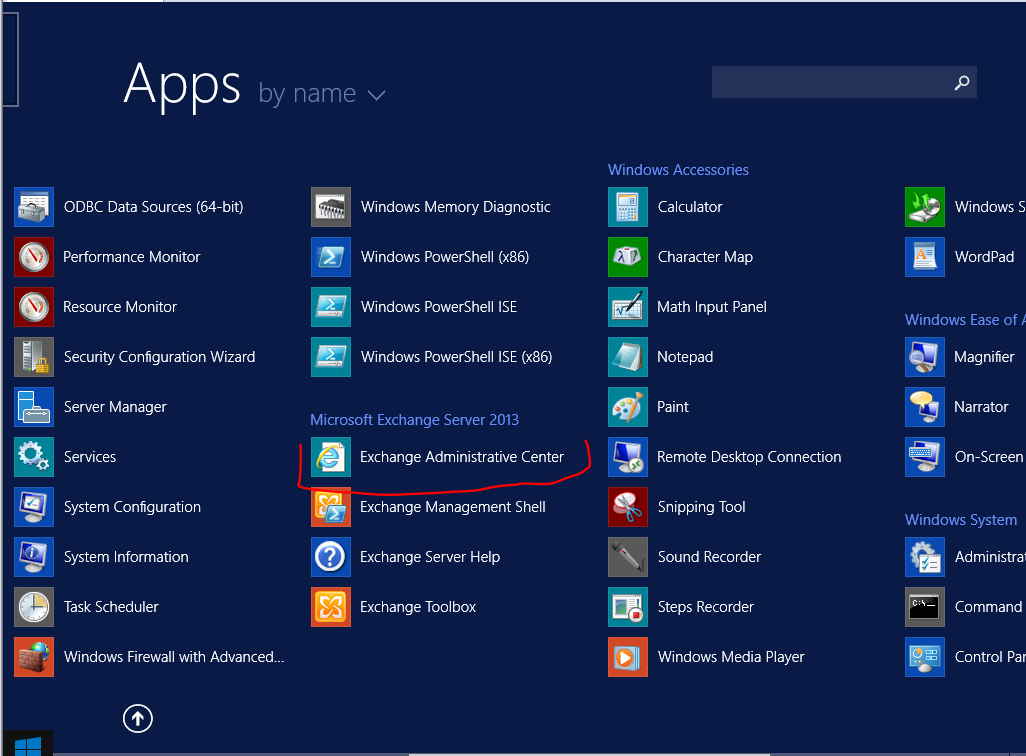1026x756 pixels.
Task: Launch Math Input Panel icon
Action: pos(628,307)
